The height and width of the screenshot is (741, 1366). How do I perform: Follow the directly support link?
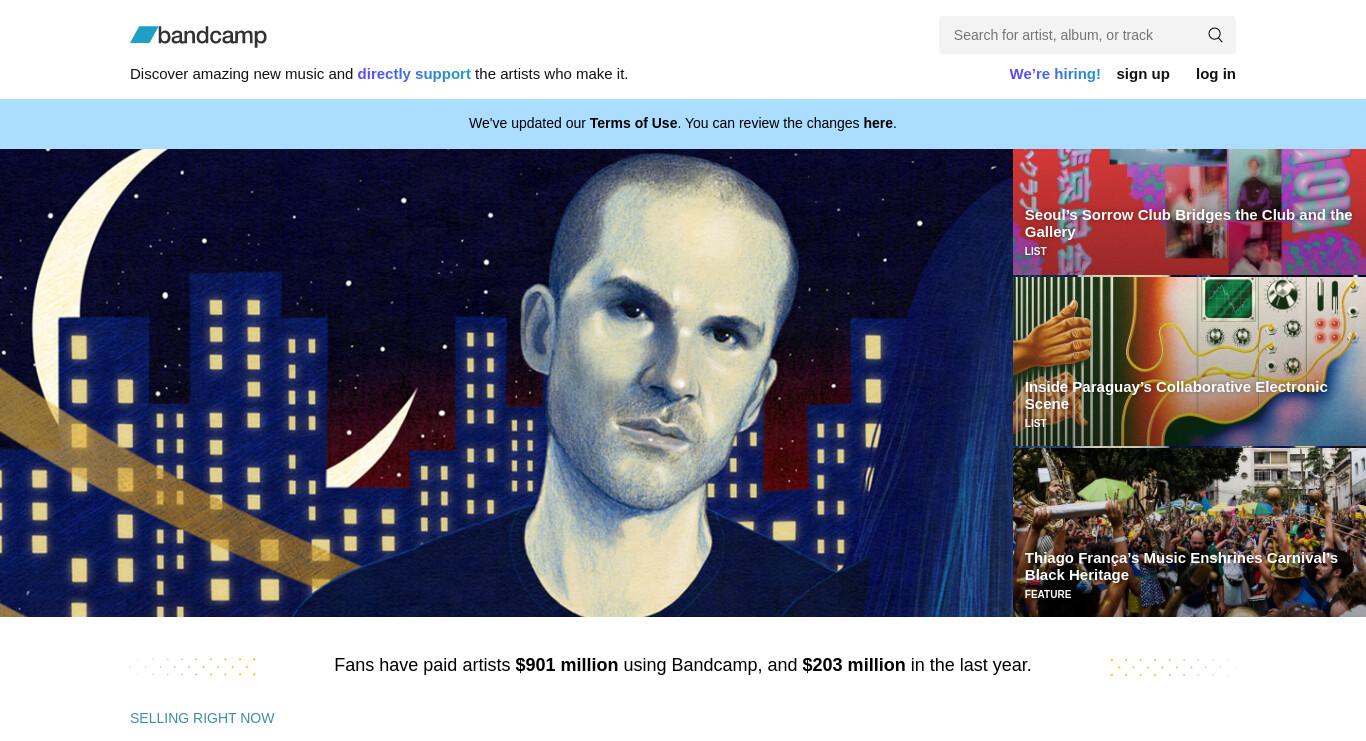414,74
